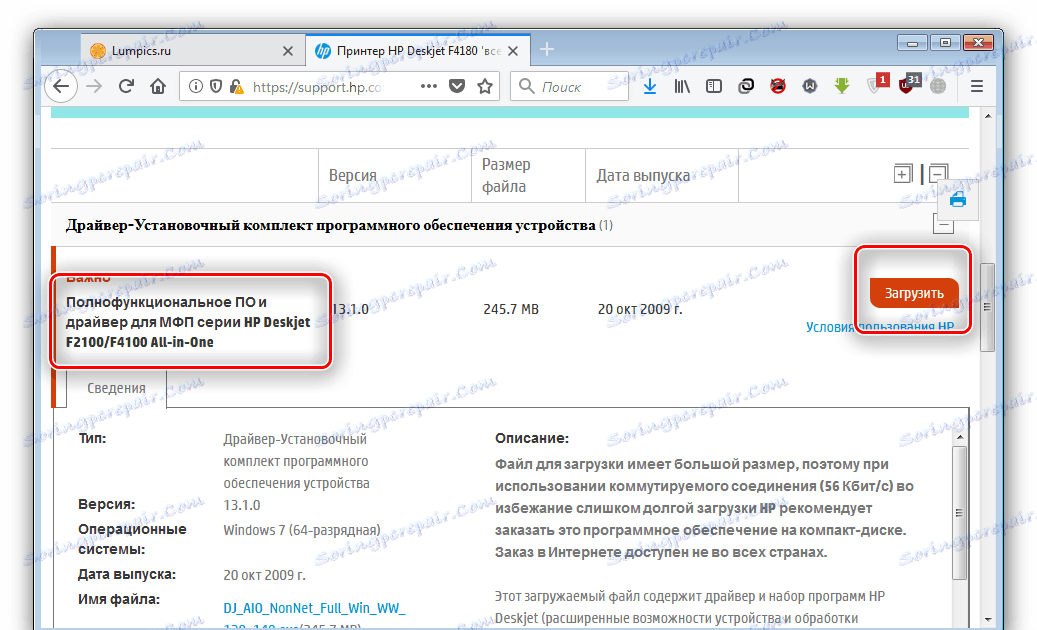Click the gray globe extension icon
This screenshot has height=630, width=1037.
pos(938,87)
